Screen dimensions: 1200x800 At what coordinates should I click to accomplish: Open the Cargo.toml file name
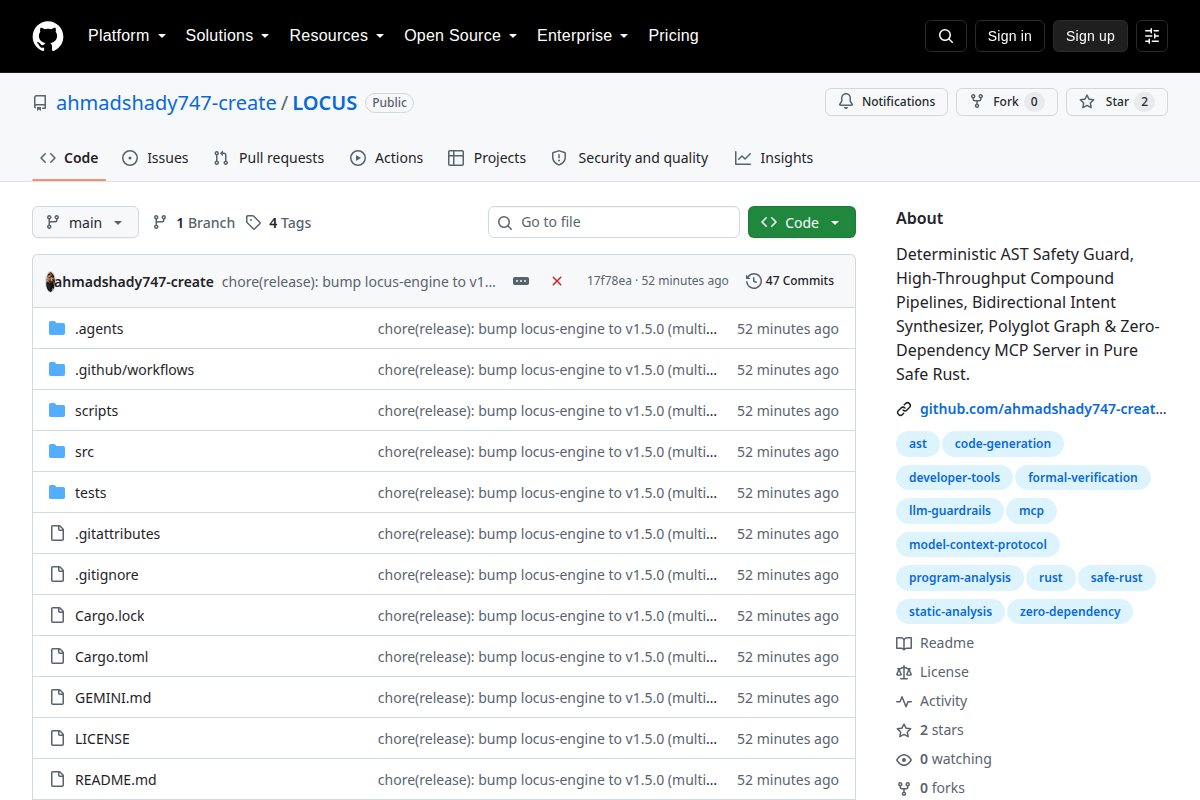pos(111,657)
